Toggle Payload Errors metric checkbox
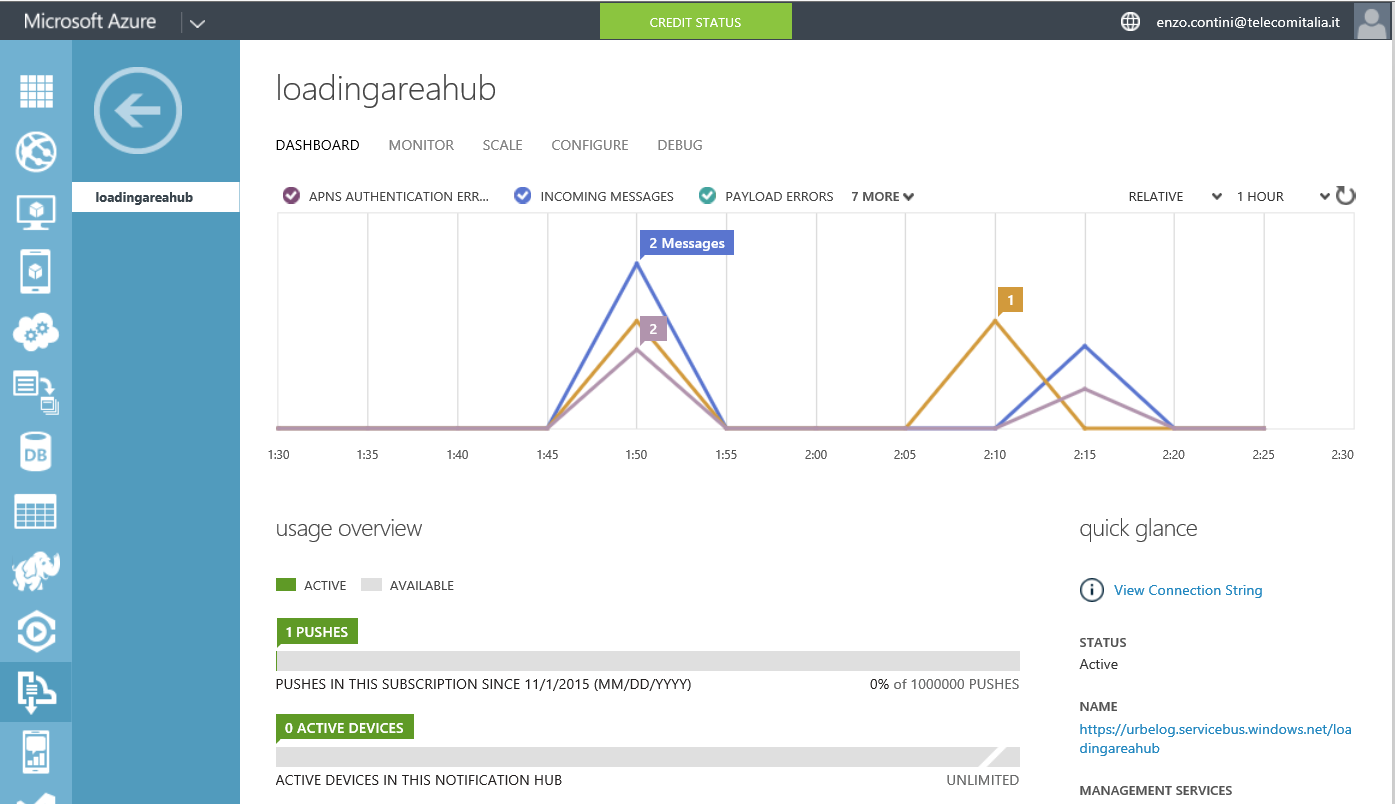 coord(708,196)
